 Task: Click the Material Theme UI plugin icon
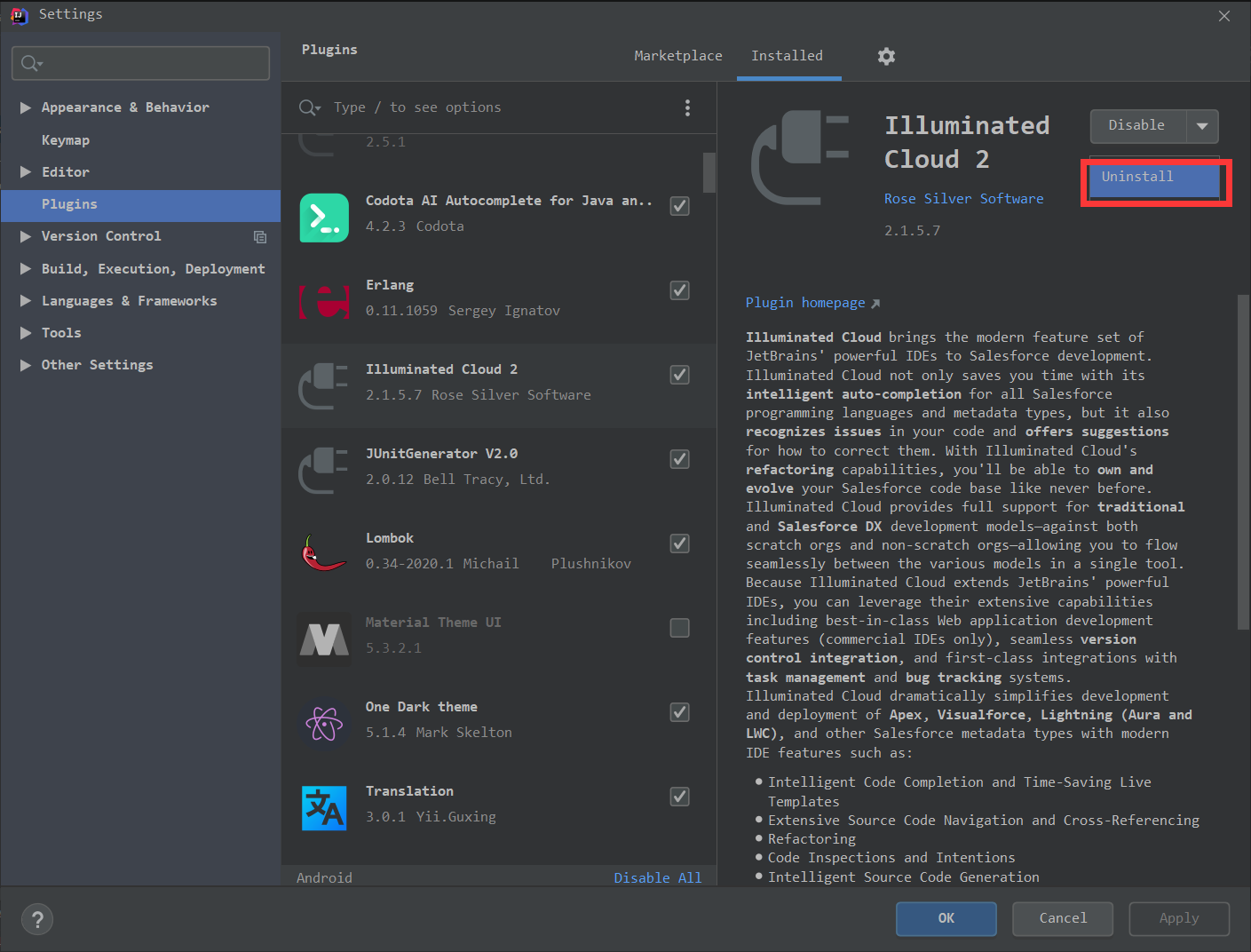pyautogui.click(x=324, y=636)
